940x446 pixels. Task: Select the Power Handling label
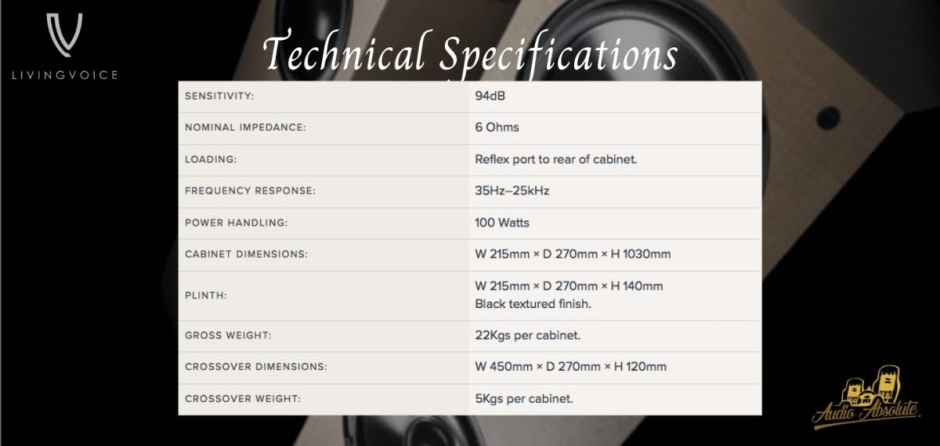coord(235,223)
